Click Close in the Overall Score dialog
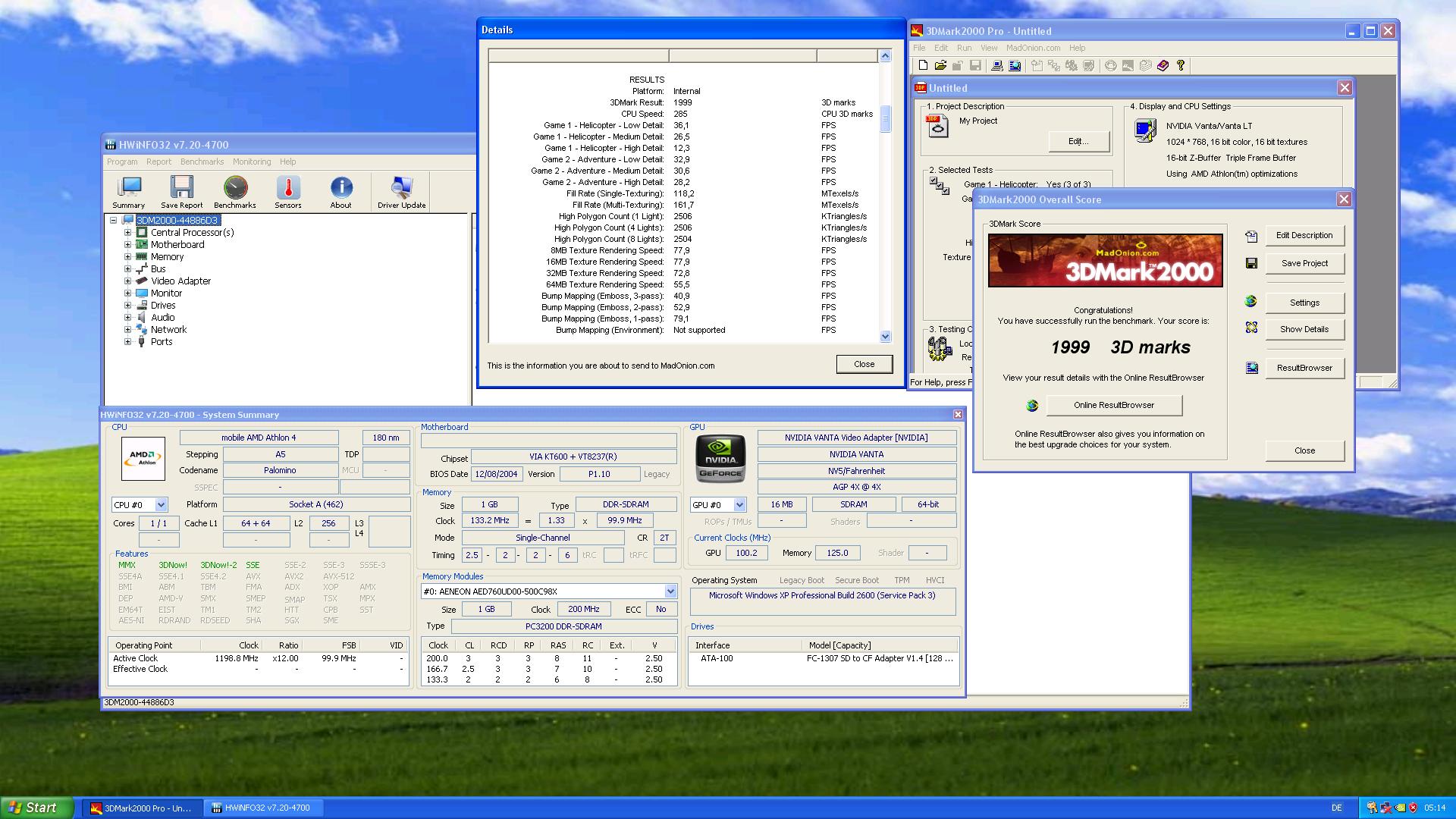Viewport: 1456px width, 819px height. click(x=1304, y=451)
